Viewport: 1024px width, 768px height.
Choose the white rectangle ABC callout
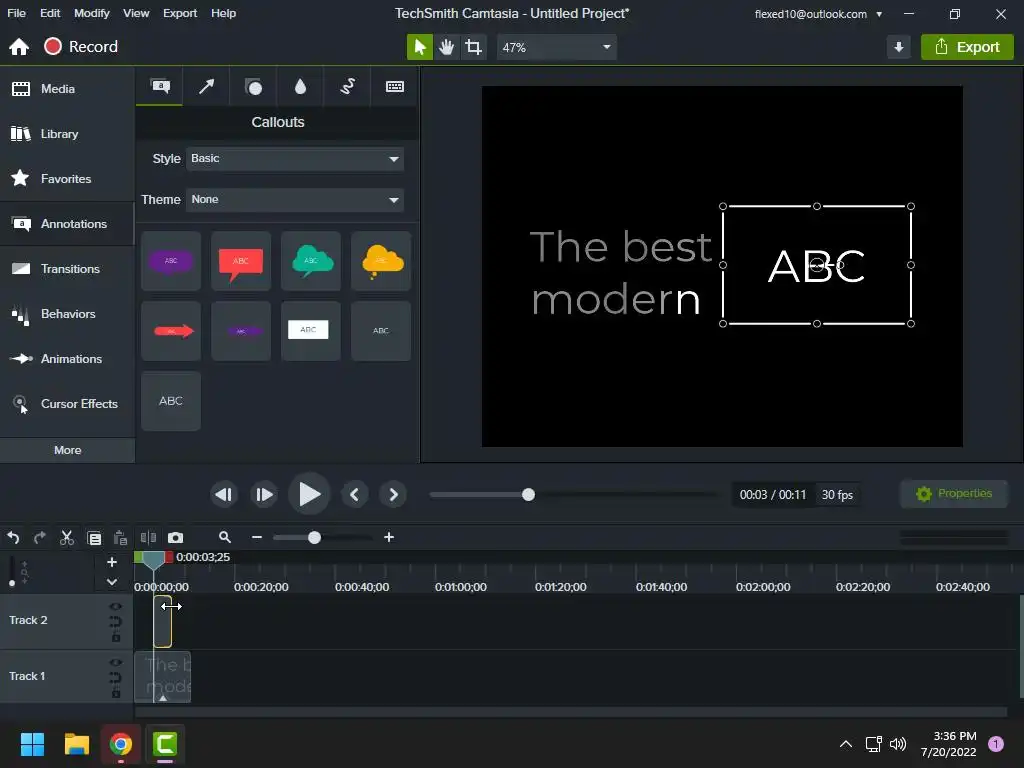(311, 331)
